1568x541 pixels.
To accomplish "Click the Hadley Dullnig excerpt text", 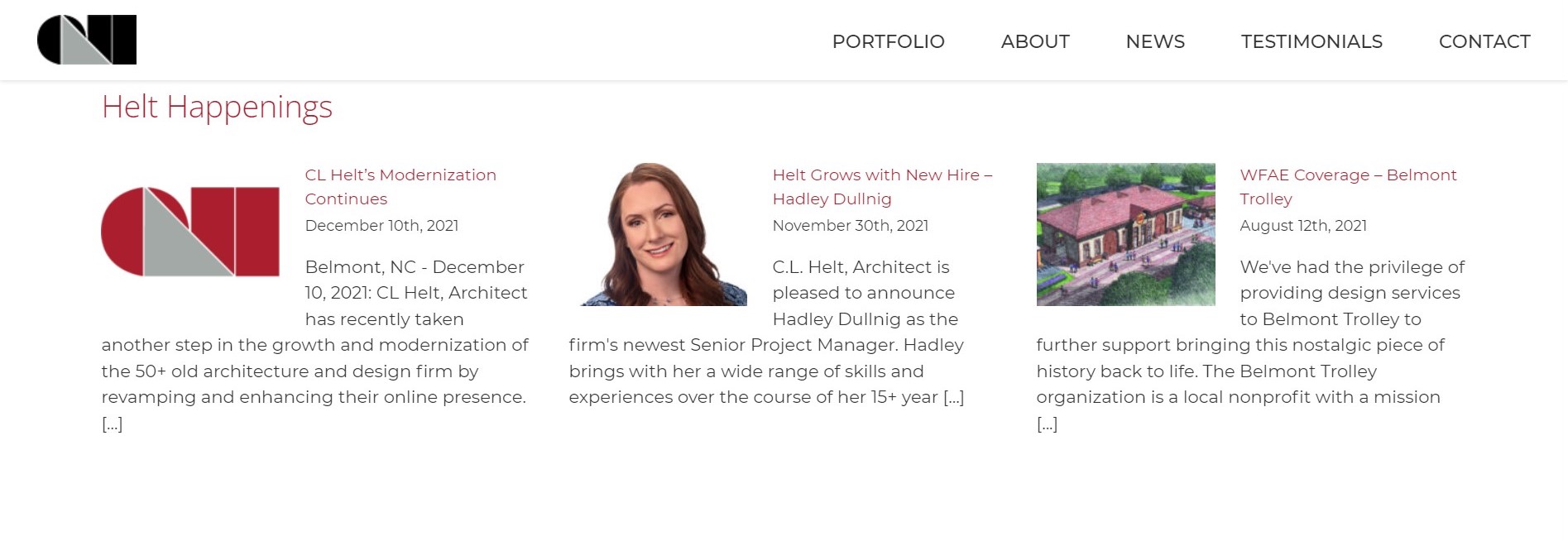I will 767,332.
